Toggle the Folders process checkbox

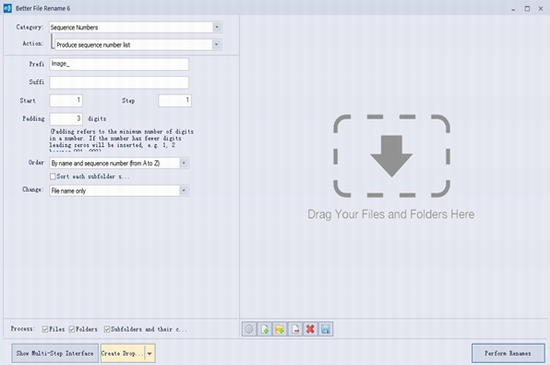coord(72,329)
